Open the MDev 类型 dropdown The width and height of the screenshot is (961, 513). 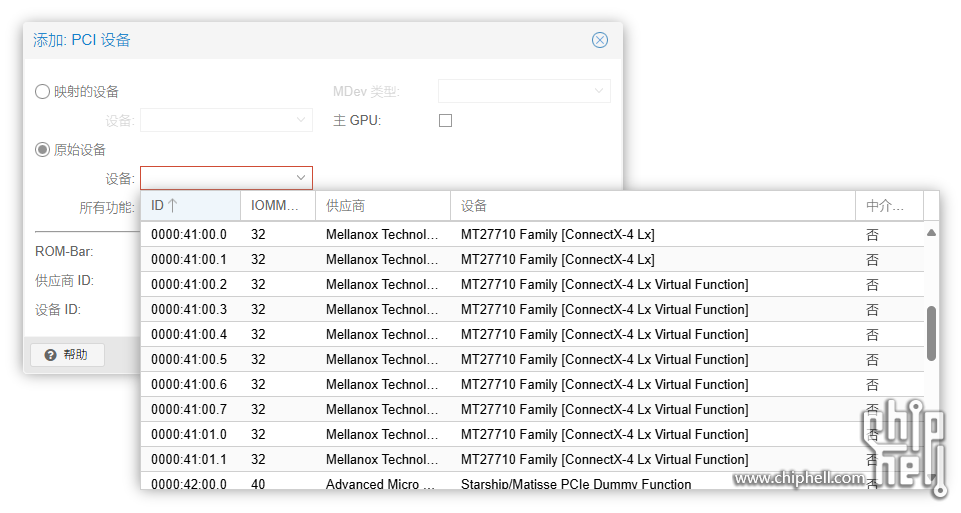click(x=524, y=91)
